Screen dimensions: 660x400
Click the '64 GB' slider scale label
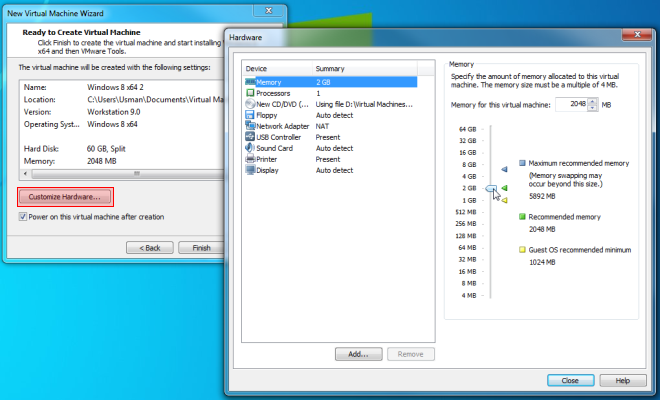pyautogui.click(x=468, y=129)
